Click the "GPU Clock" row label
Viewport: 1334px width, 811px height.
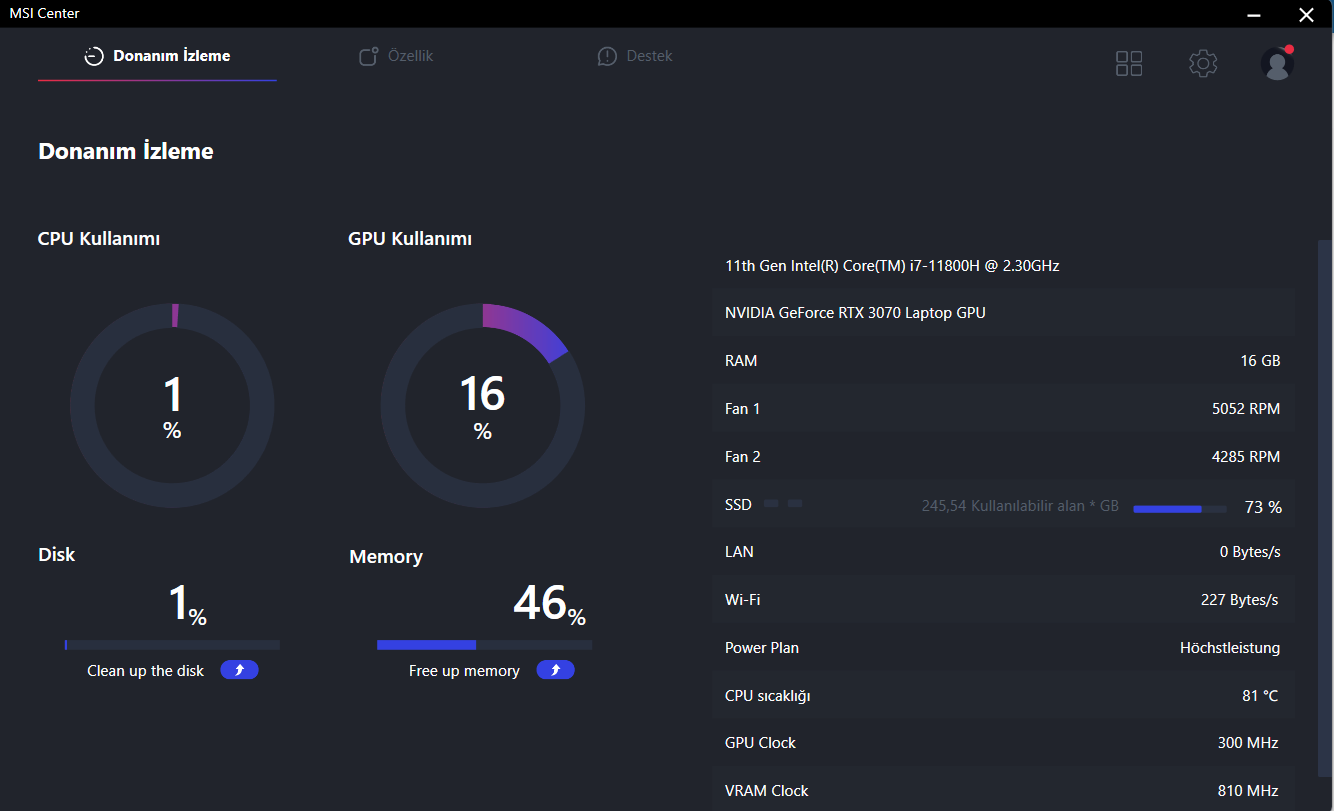[x=761, y=743]
